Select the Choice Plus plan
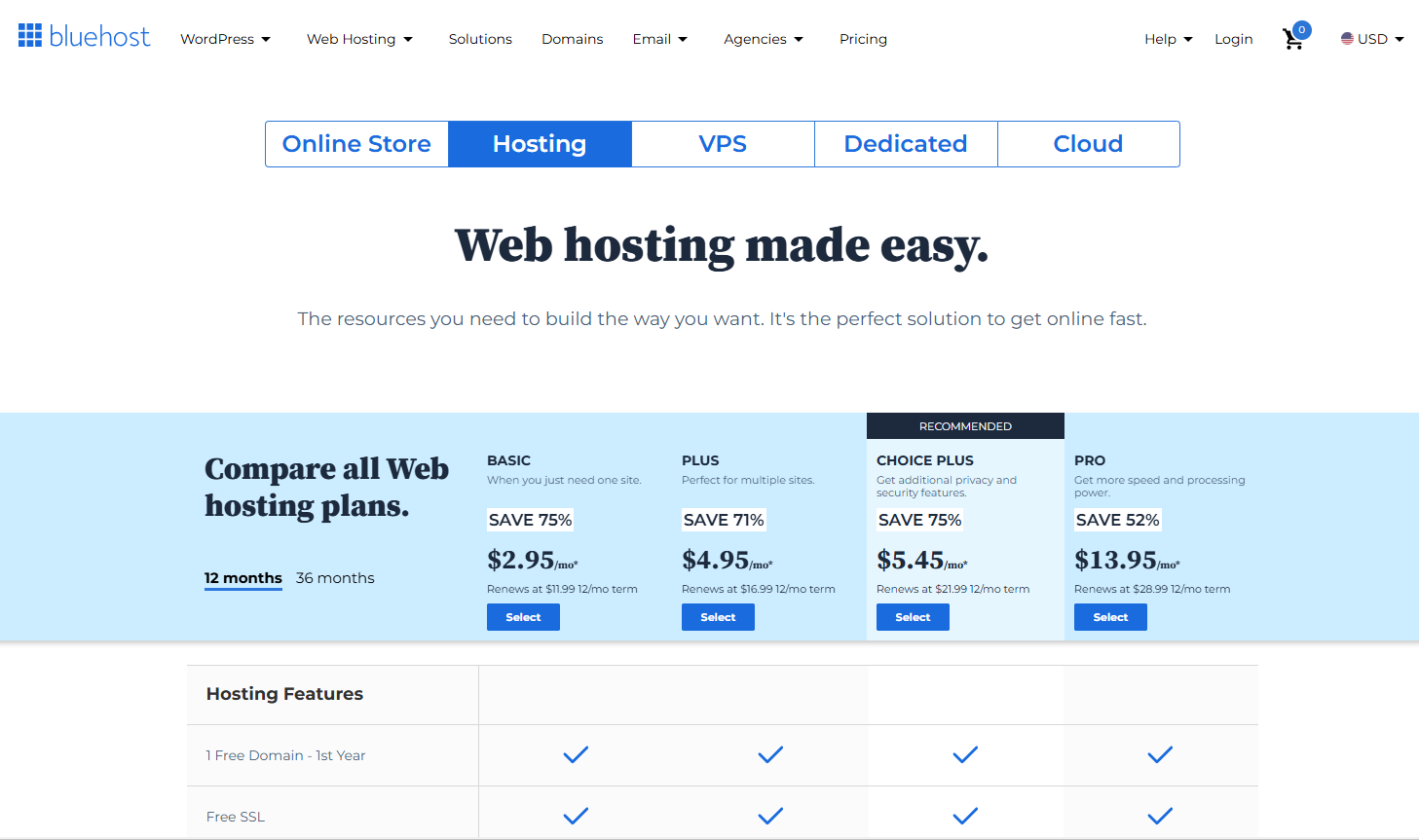The height and width of the screenshot is (840, 1419). tap(913, 617)
